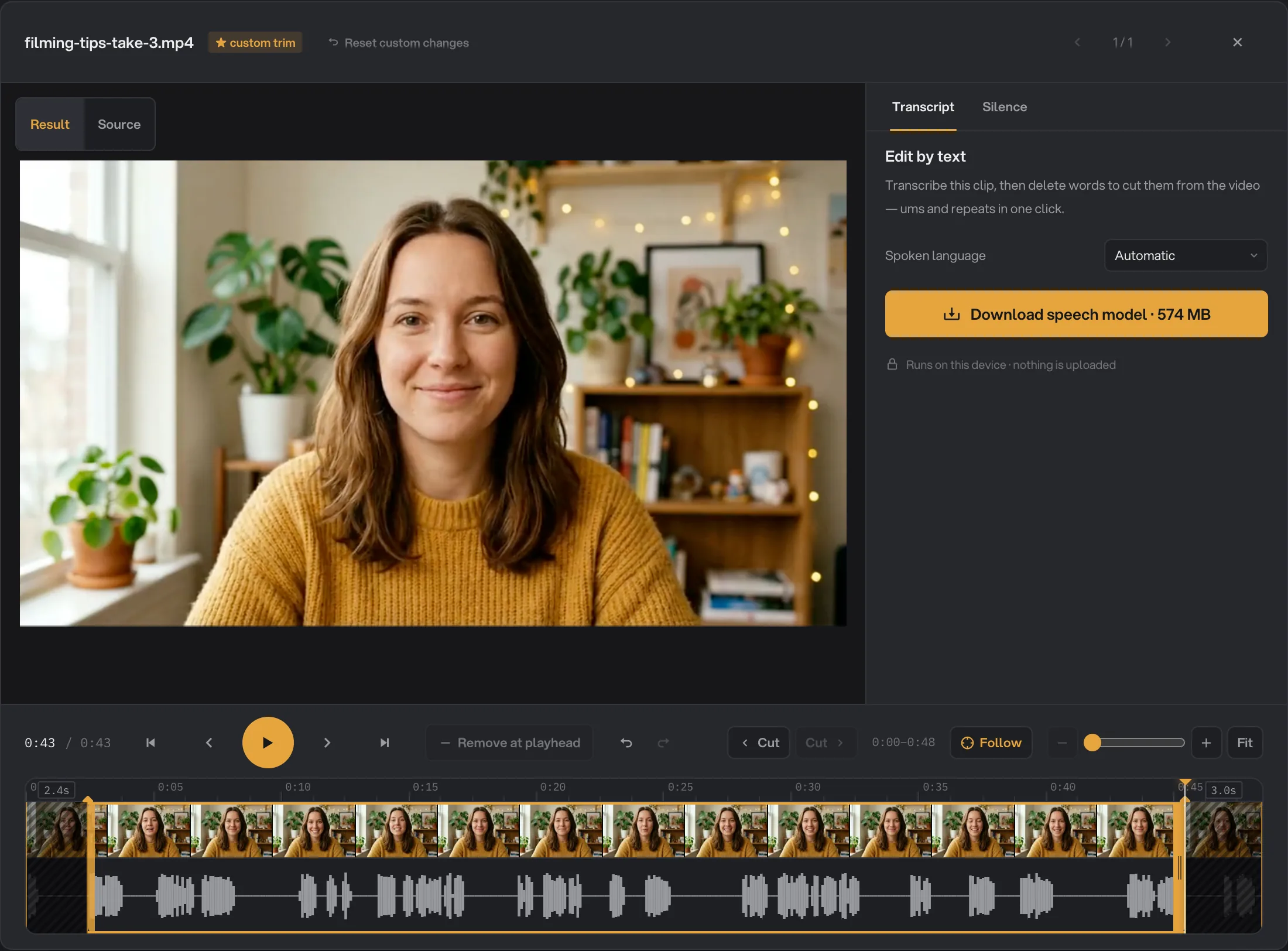Click the trim start handle on timeline
This screenshot has width=1288, height=951.
(x=90, y=867)
